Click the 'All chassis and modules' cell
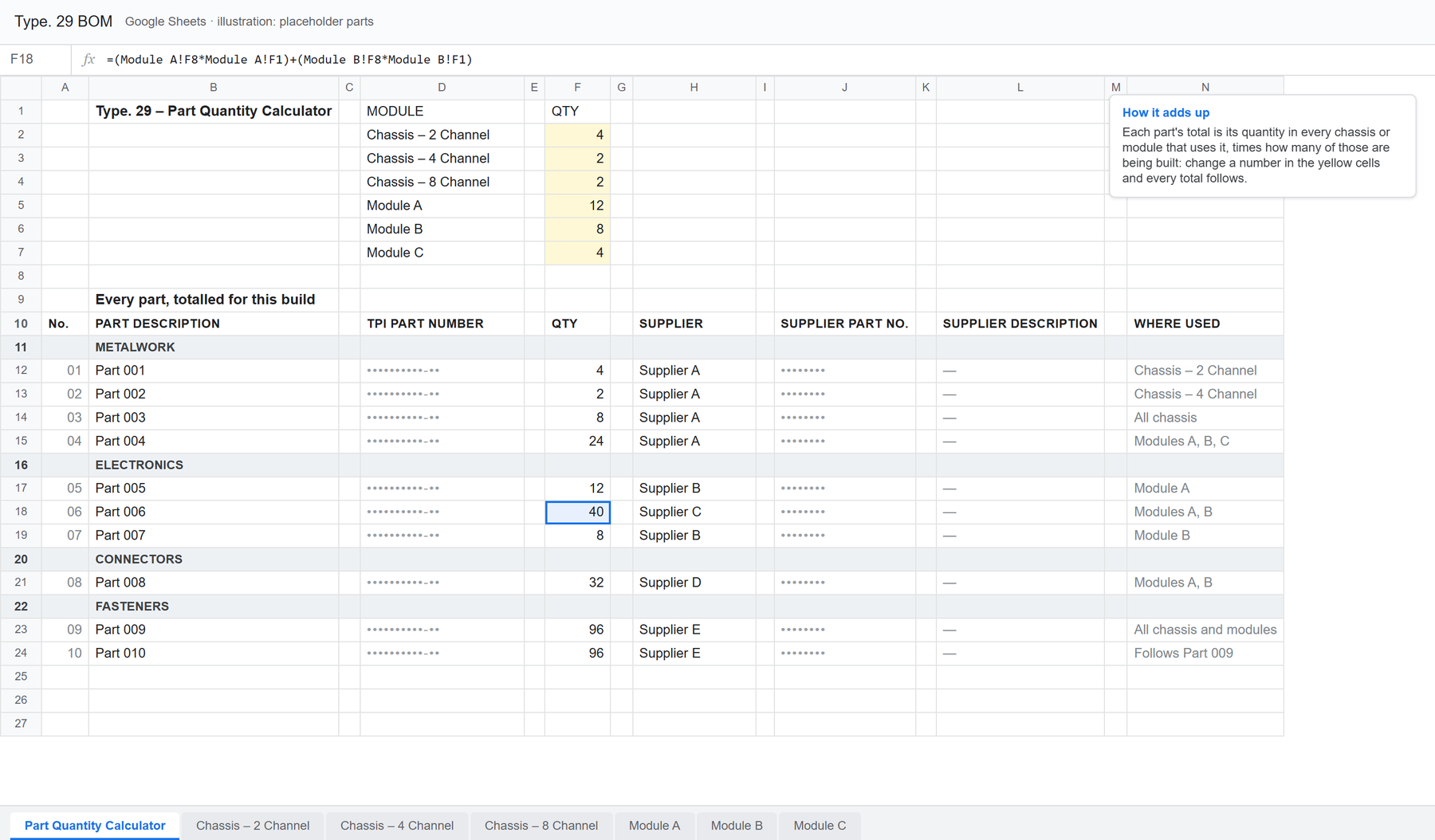Viewport: 1435px width, 840px height. click(x=1205, y=630)
